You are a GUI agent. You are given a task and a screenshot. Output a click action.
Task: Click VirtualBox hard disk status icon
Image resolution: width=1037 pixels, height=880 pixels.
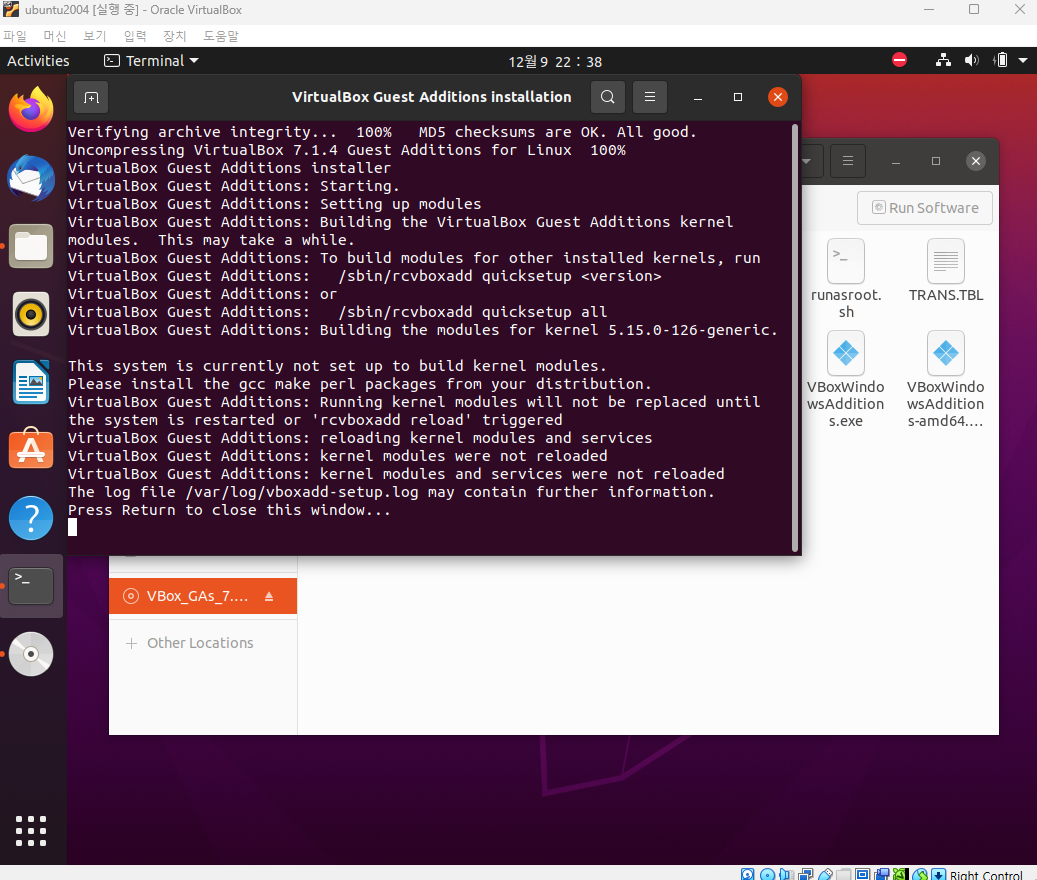click(747, 874)
